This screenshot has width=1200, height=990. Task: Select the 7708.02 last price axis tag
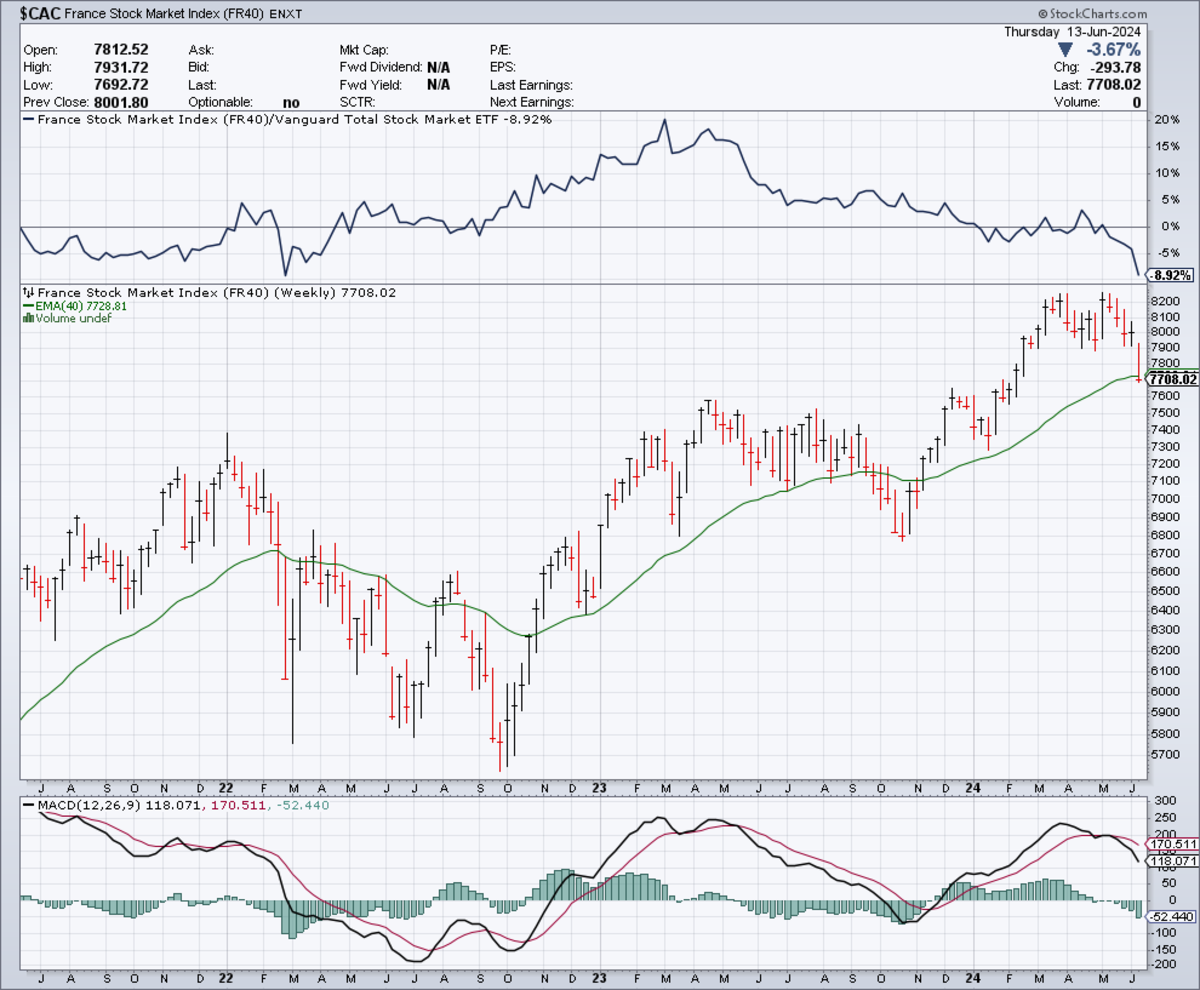(x=1172, y=379)
